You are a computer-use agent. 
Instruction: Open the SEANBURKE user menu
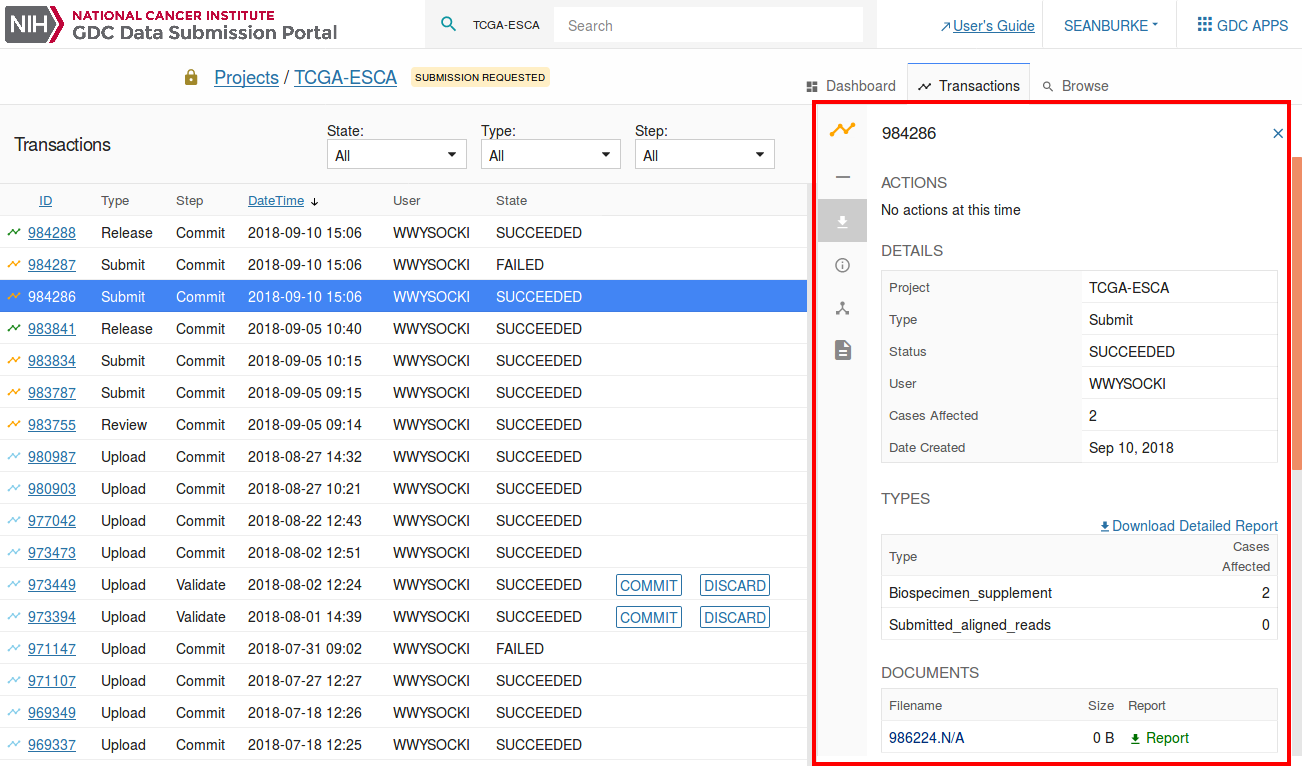coord(1110,25)
